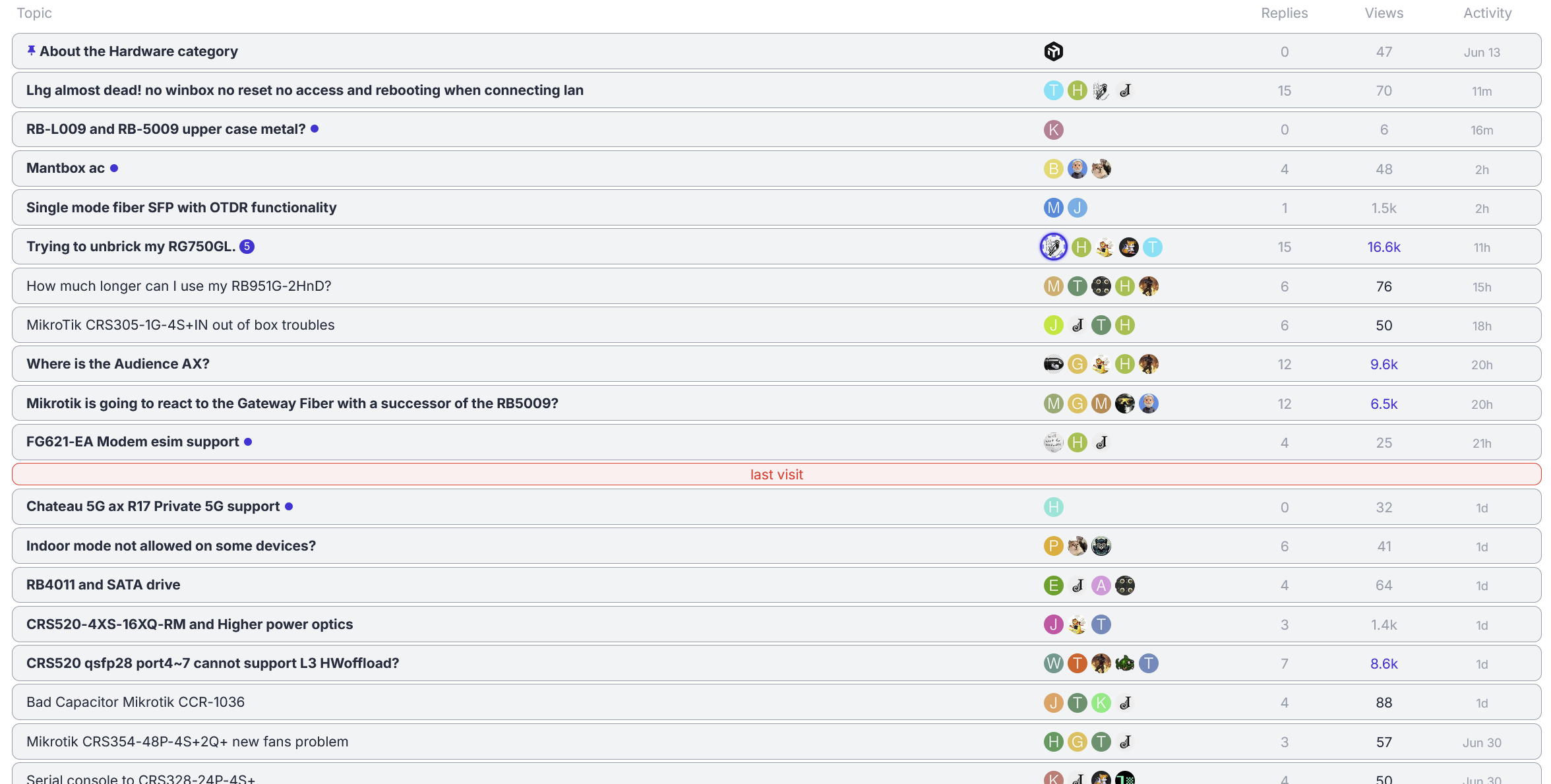
Task: Open the topic Lhg almost dead! no winbox
Action: tap(305, 90)
